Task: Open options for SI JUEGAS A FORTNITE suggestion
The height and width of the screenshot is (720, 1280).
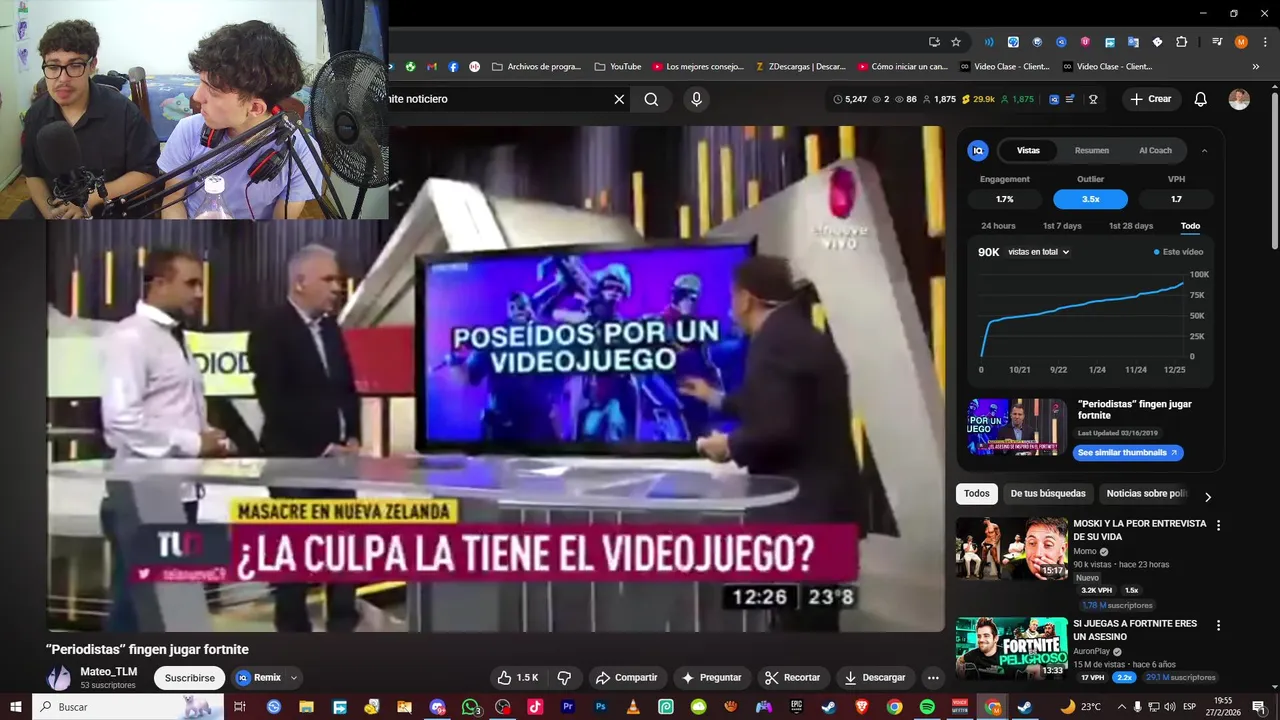Action: 1218,625
